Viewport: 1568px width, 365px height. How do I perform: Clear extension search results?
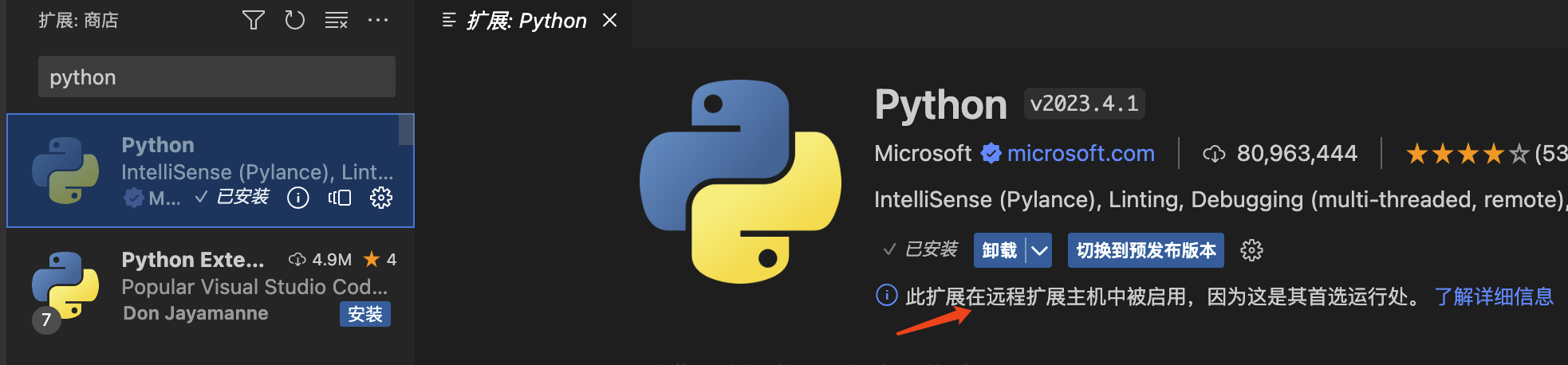click(336, 20)
